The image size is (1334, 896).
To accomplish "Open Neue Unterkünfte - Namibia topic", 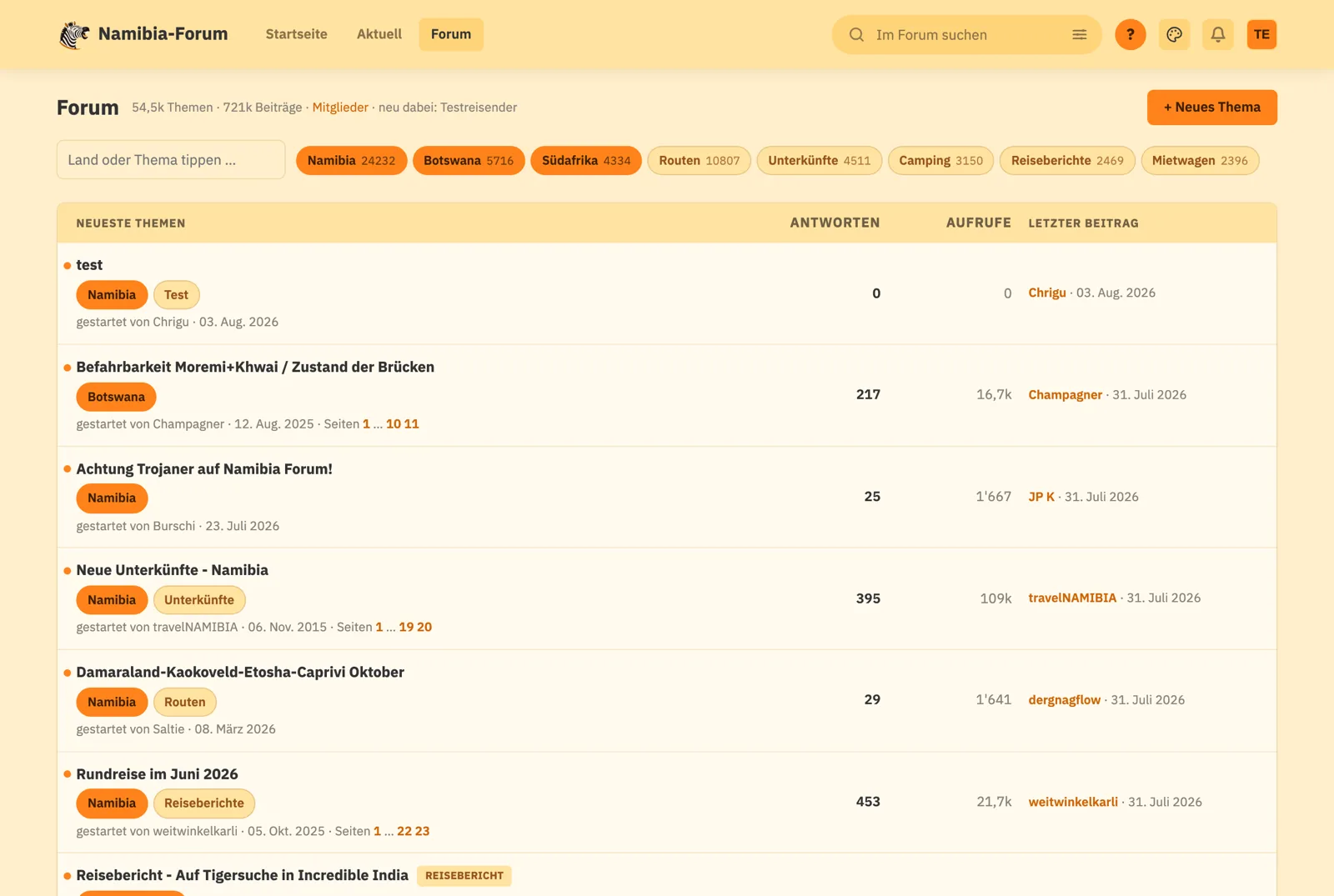I will [x=172, y=570].
